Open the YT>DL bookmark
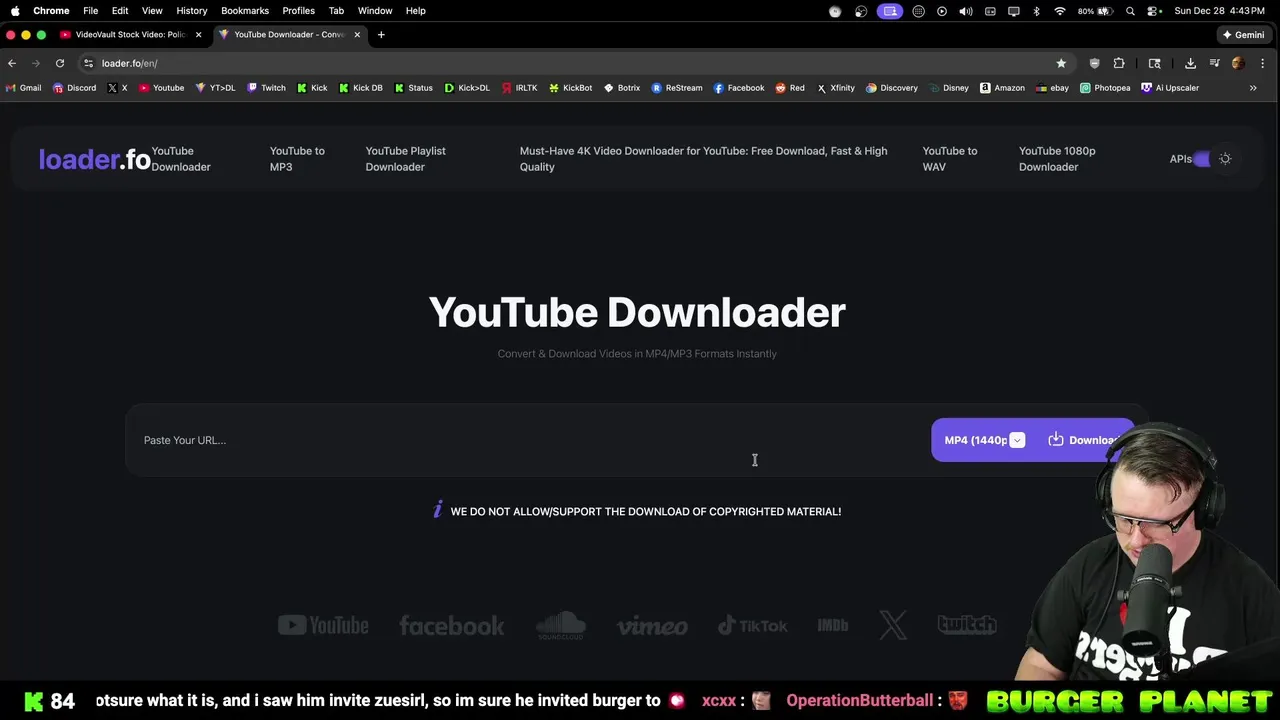 (x=215, y=88)
